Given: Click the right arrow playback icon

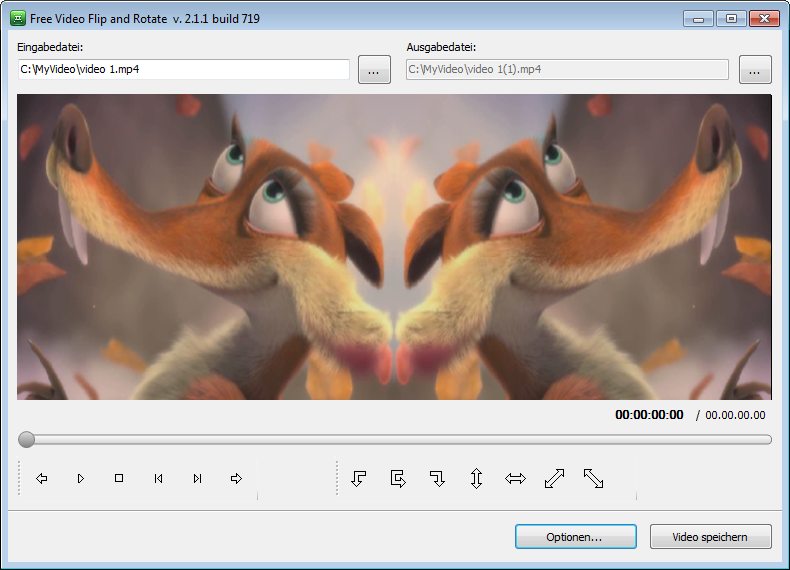Looking at the screenshot, I should click(x=236, y=479).
